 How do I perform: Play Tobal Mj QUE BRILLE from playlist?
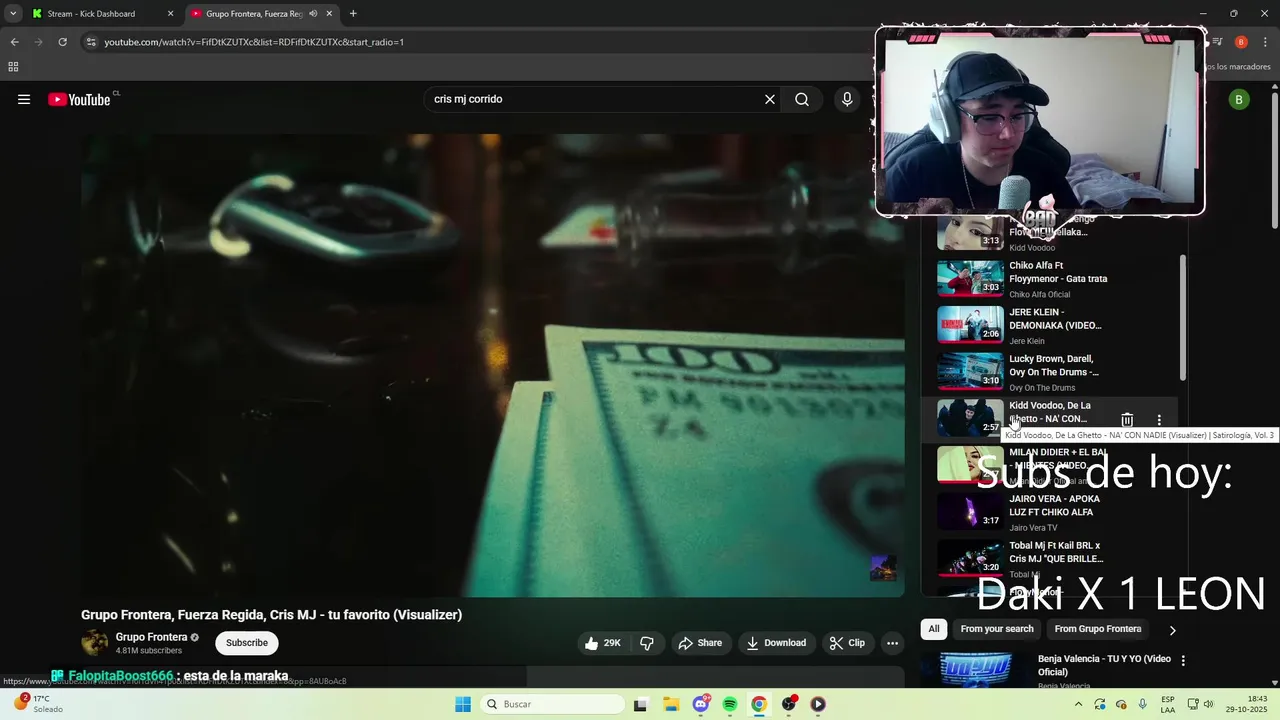pyautogui.click(x=1050, y=559)
